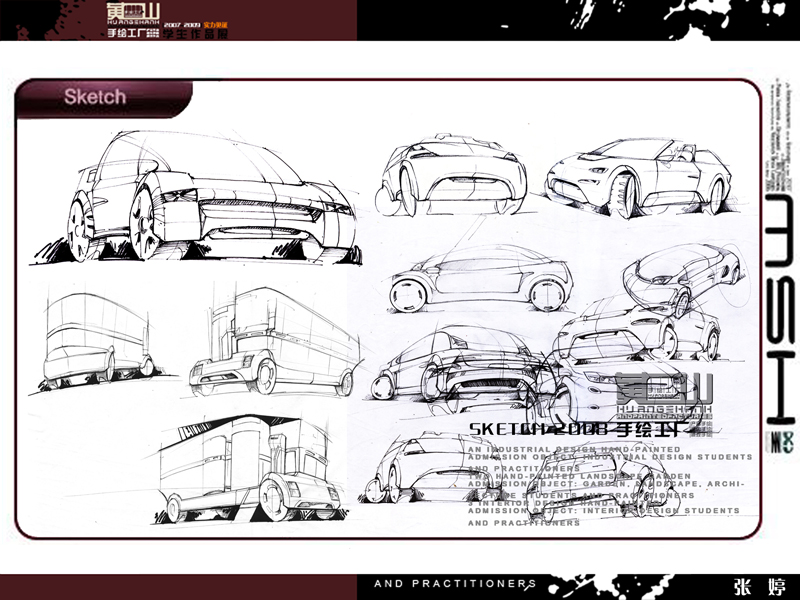Select the line ending "INTERIOR DESIGN STUDENTS"
800x600 pixels.
(x=604, y=510)
